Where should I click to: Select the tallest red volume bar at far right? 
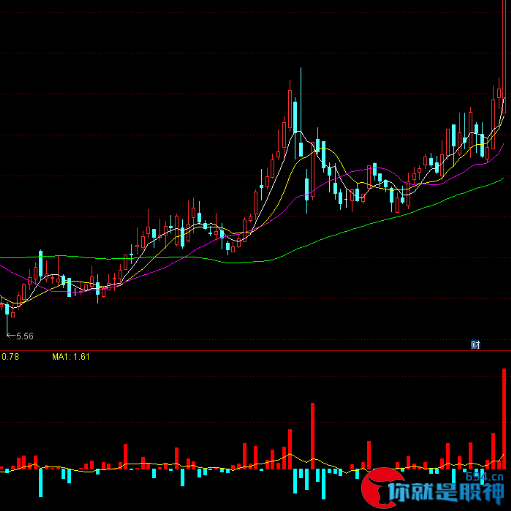[504, 419]
